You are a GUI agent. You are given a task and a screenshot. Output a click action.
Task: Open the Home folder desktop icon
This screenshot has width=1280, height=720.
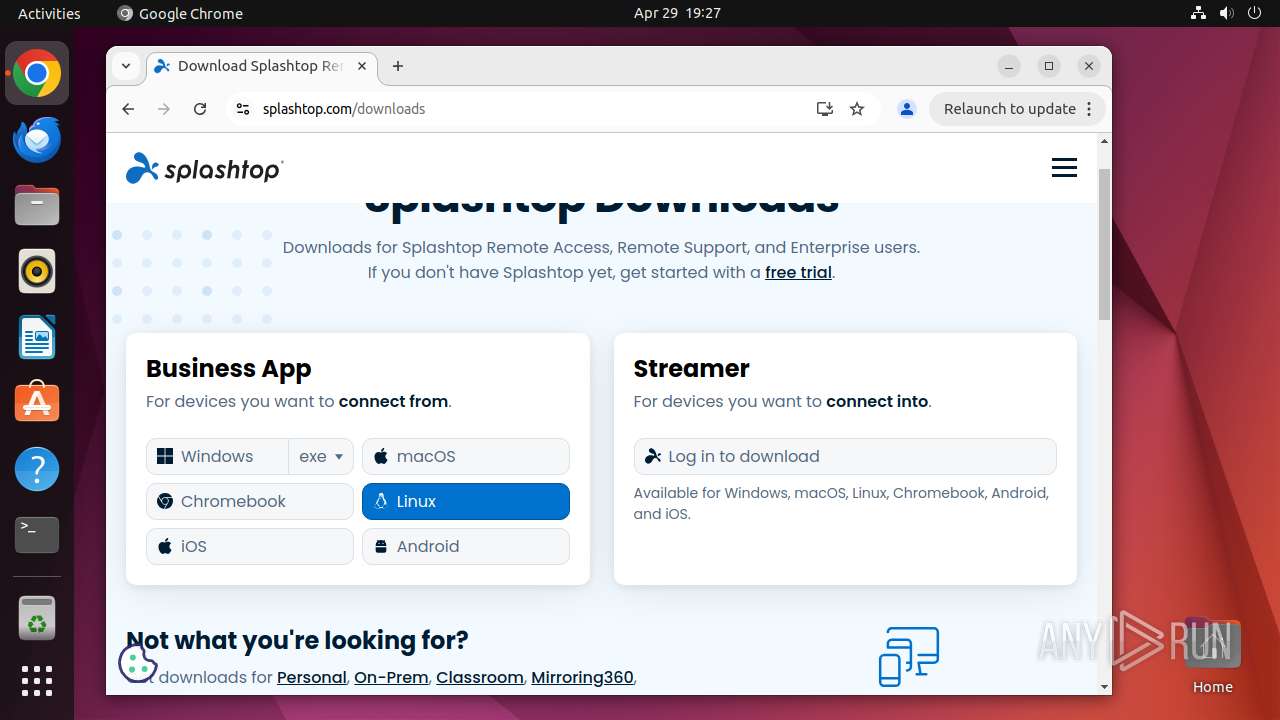(x=1212, y=655)
